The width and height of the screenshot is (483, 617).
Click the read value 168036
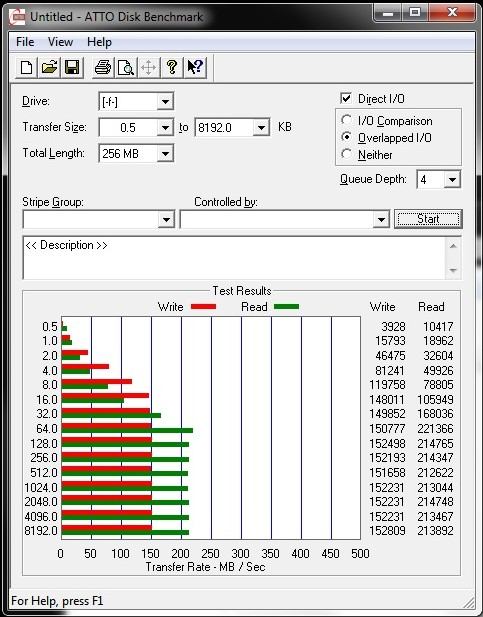435,414
